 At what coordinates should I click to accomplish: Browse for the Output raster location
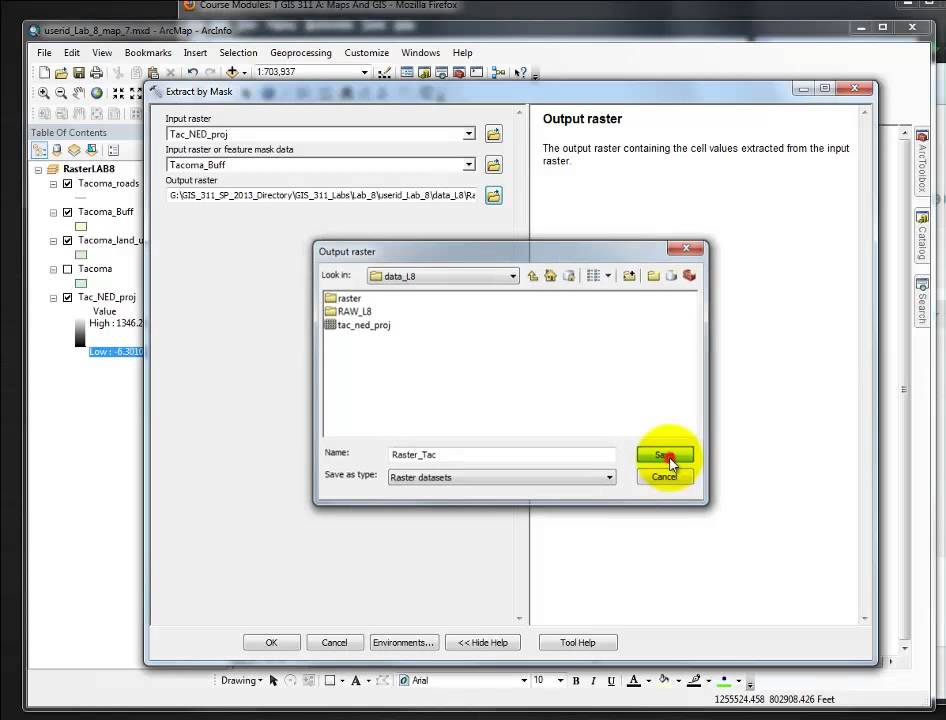[x=494, y=196]
